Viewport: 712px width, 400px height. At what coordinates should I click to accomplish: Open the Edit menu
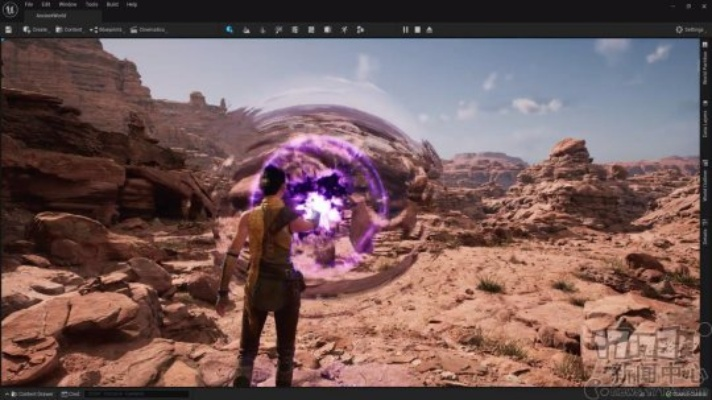tap(46, 5)
